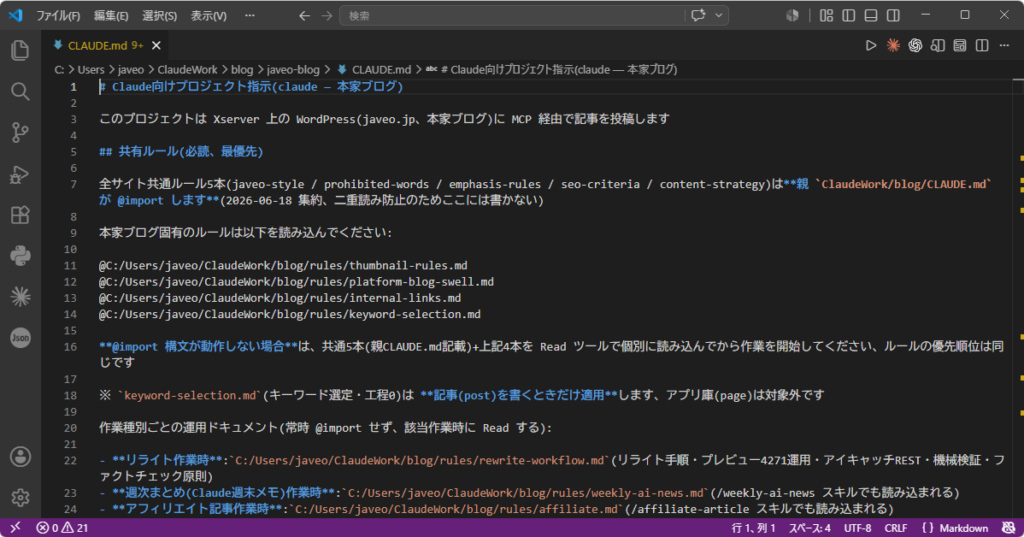Go back with the left arrow

[x=304, y=16]
